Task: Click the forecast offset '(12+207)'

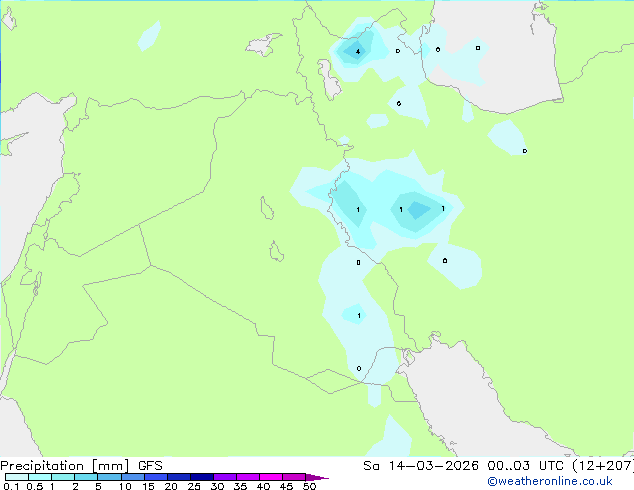Action: click(x=603, y=466)
